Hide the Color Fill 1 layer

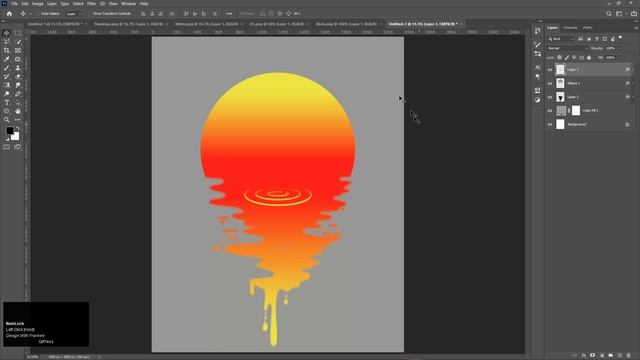click(549, 111)
